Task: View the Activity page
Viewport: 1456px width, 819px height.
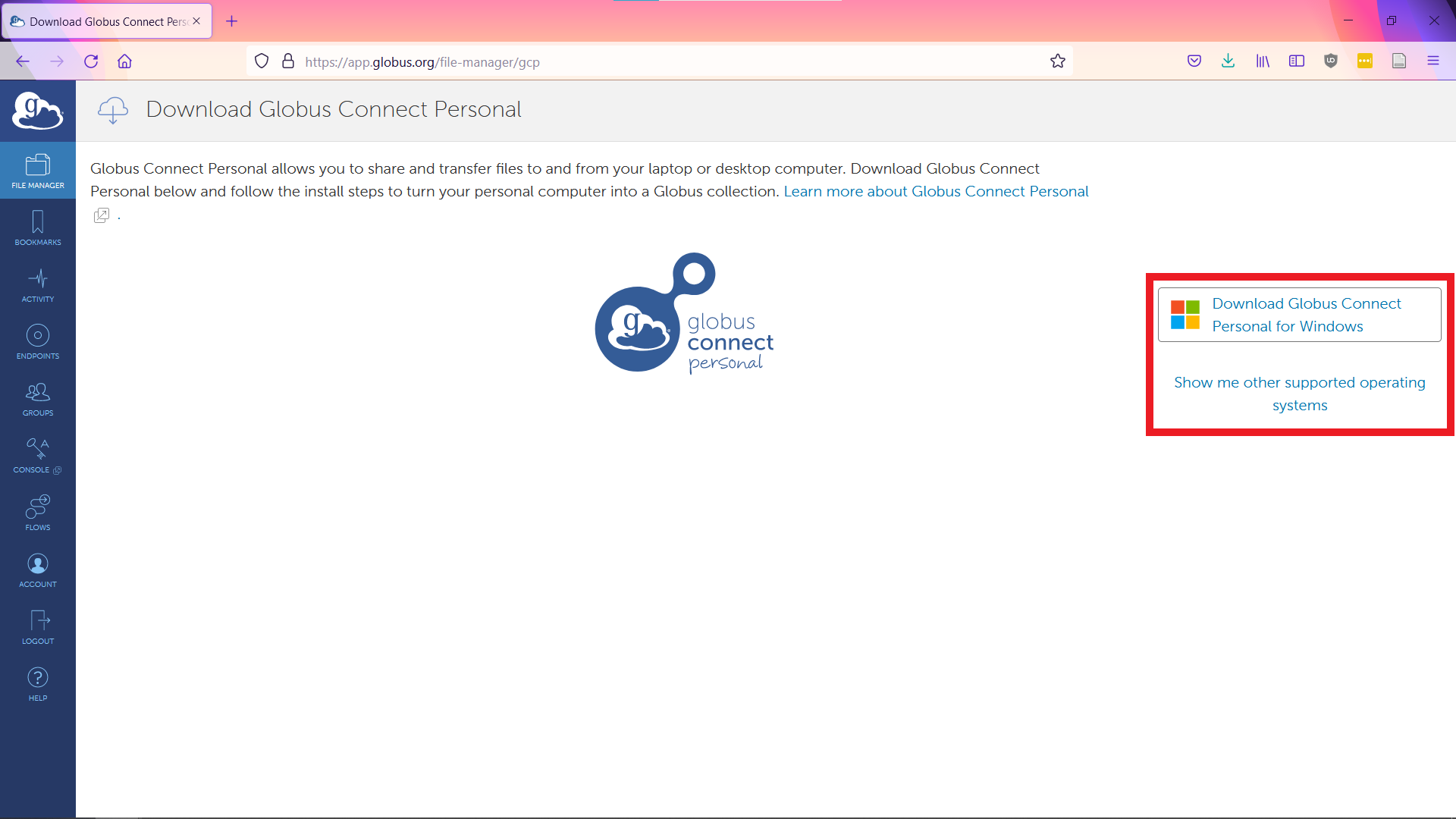Action: (38, 284)
